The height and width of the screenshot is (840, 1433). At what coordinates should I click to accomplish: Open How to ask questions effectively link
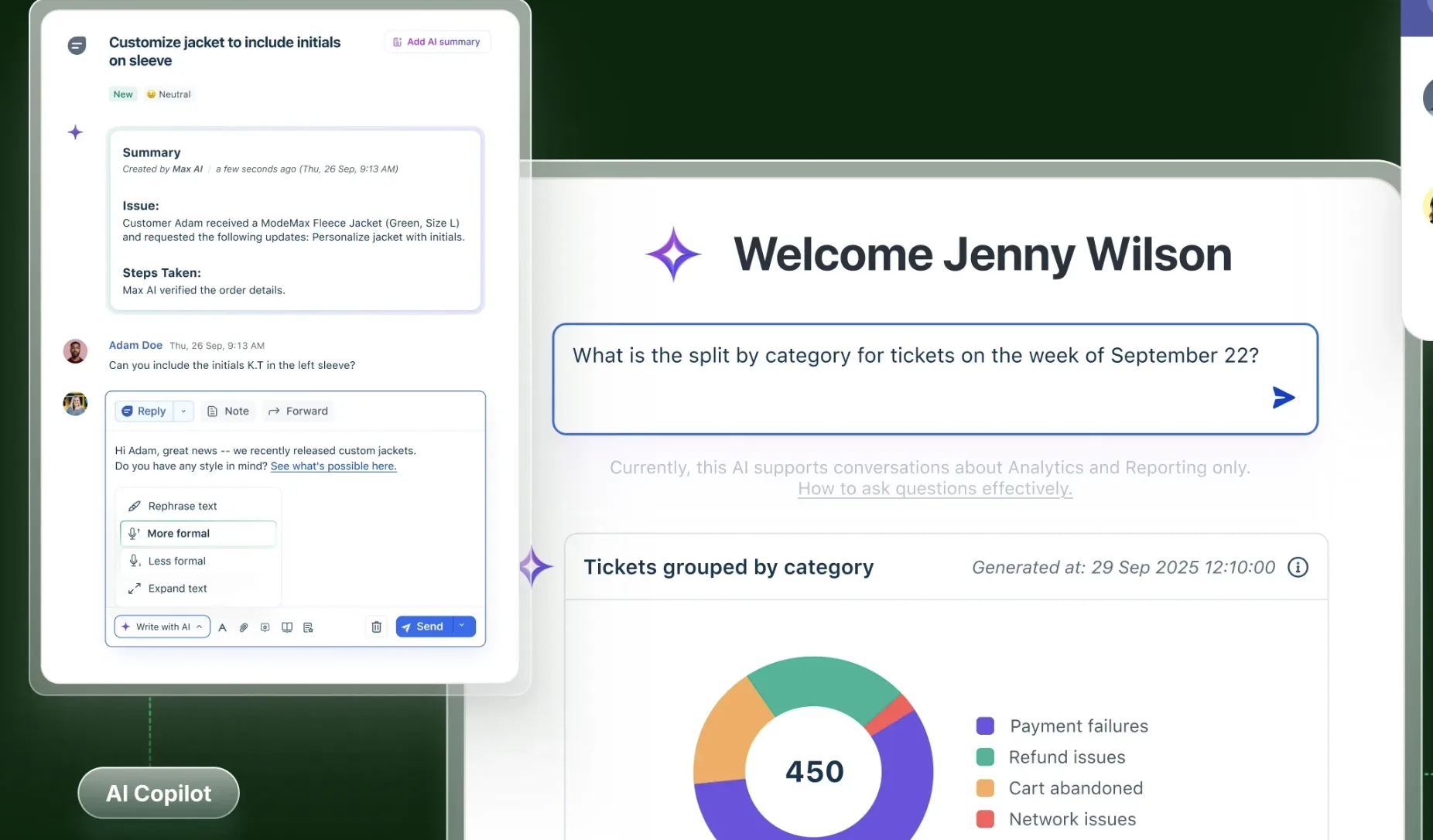(x=935, y=489)
